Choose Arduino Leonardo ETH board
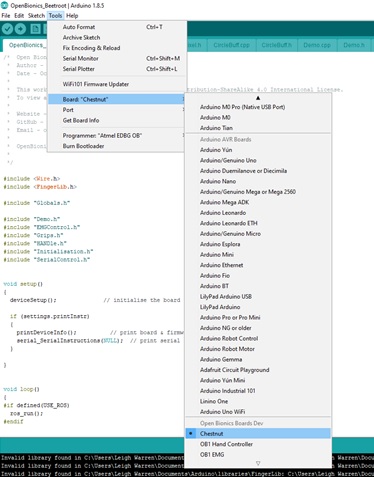This screenshot has height=477, width=374. (258, 223)
